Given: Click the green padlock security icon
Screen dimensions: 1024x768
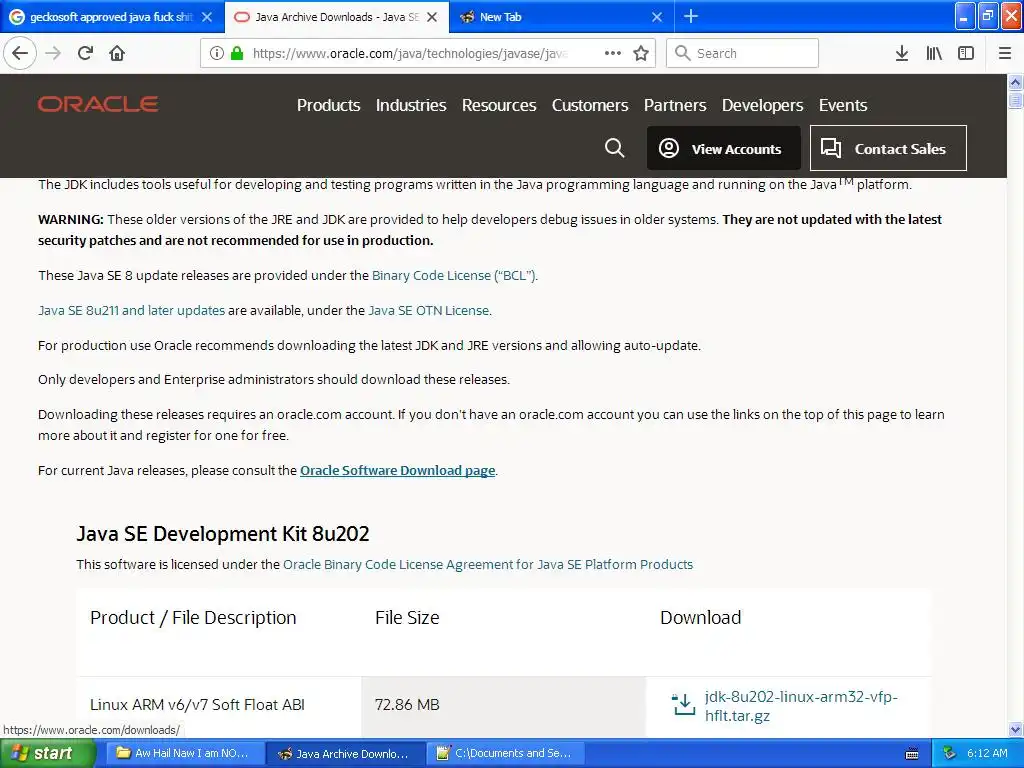Looking at the screenshot, I should click(x=237, y=53).
